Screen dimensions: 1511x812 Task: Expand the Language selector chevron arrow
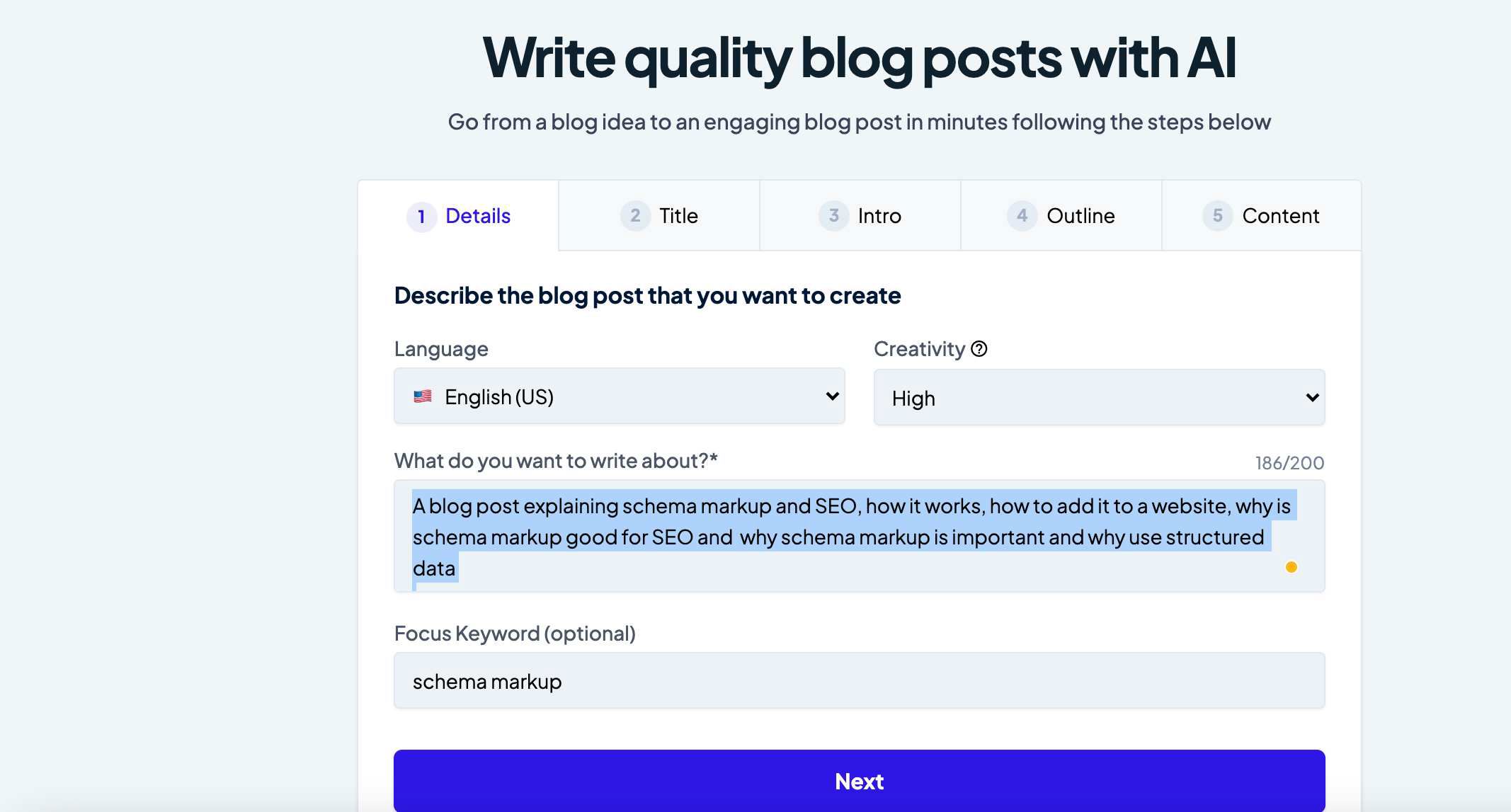point(833,396)
